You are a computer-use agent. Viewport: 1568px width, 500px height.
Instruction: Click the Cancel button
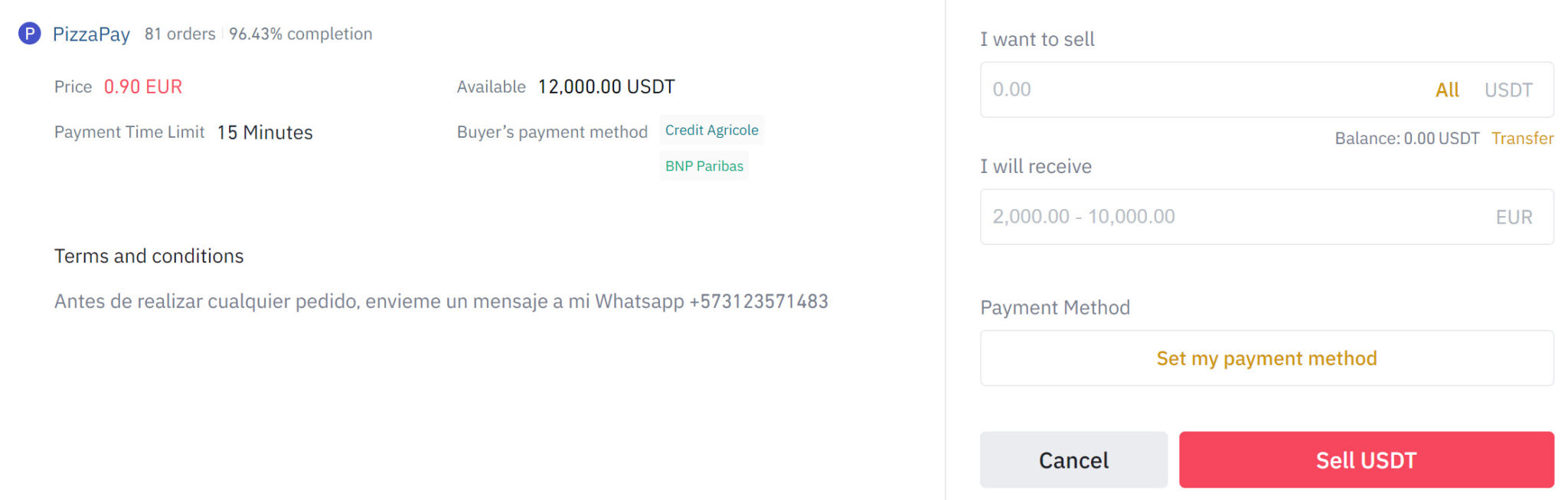(x=1073, y=460)
